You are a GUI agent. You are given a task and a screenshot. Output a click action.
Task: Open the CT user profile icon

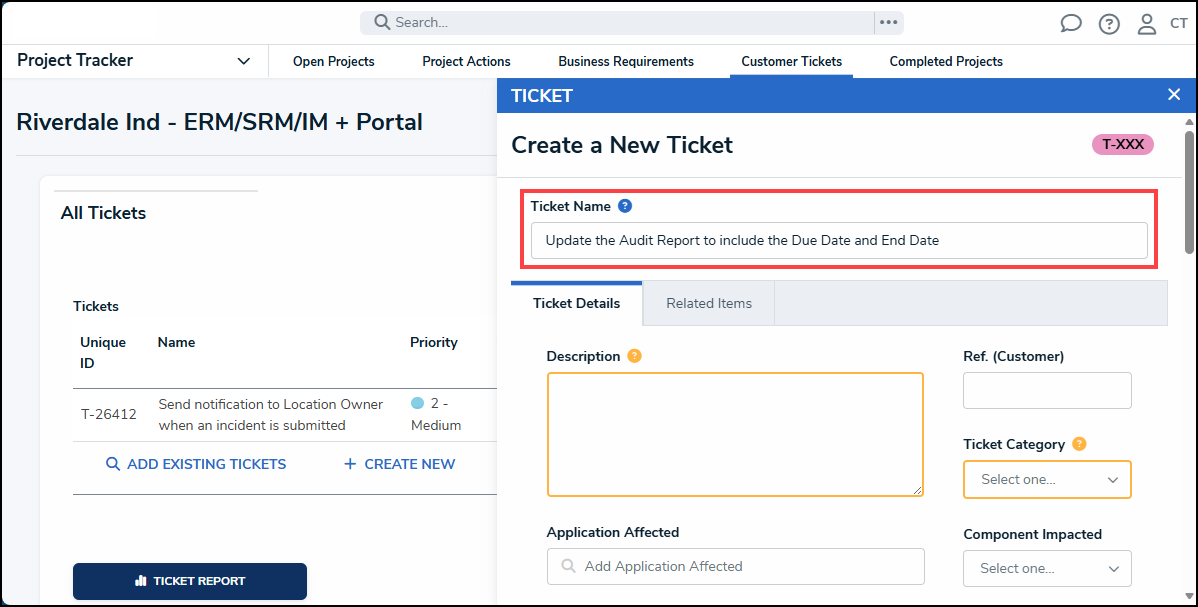(1147, 23)
